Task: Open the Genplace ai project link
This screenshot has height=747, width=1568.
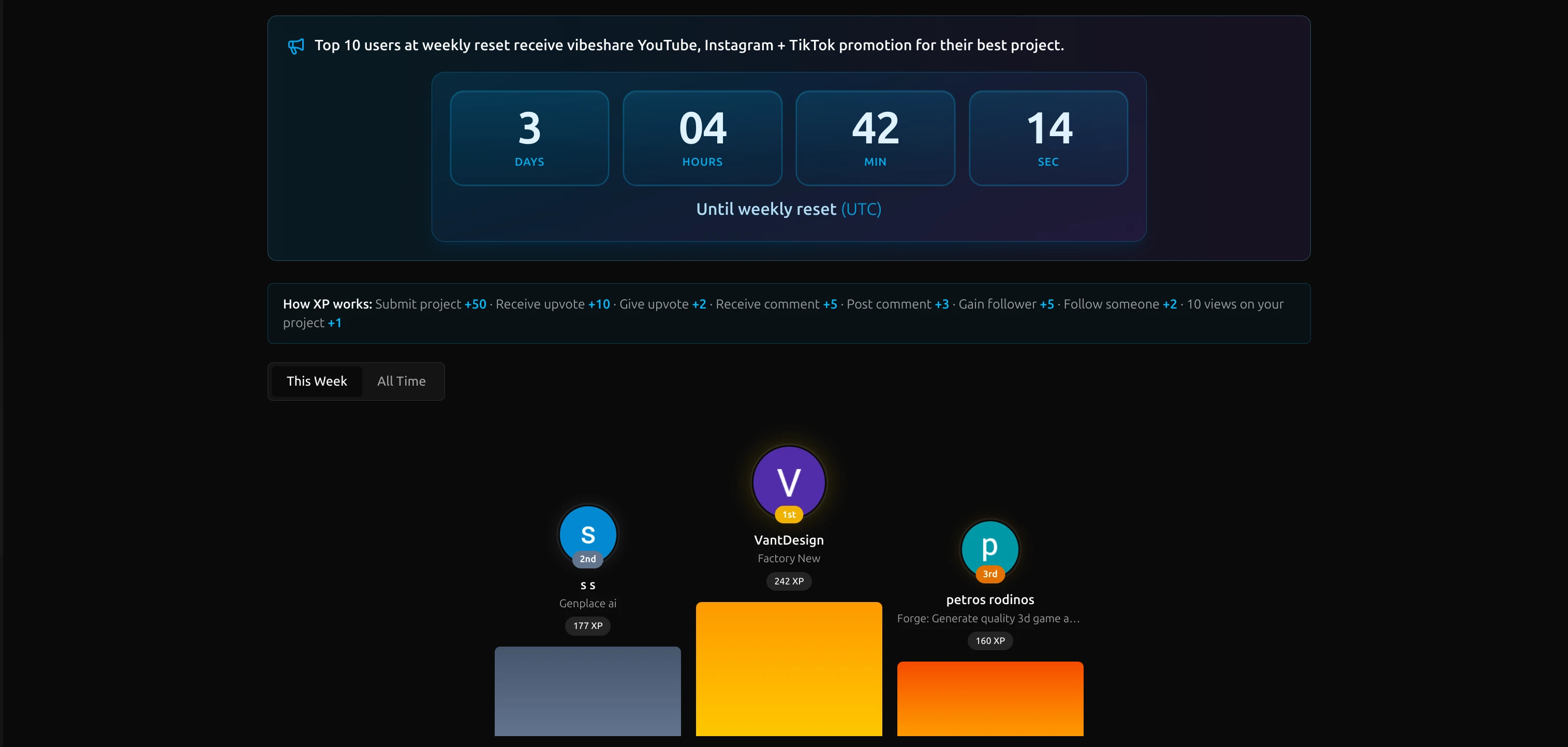Action: pyautogui.click(x=587, y=603)
